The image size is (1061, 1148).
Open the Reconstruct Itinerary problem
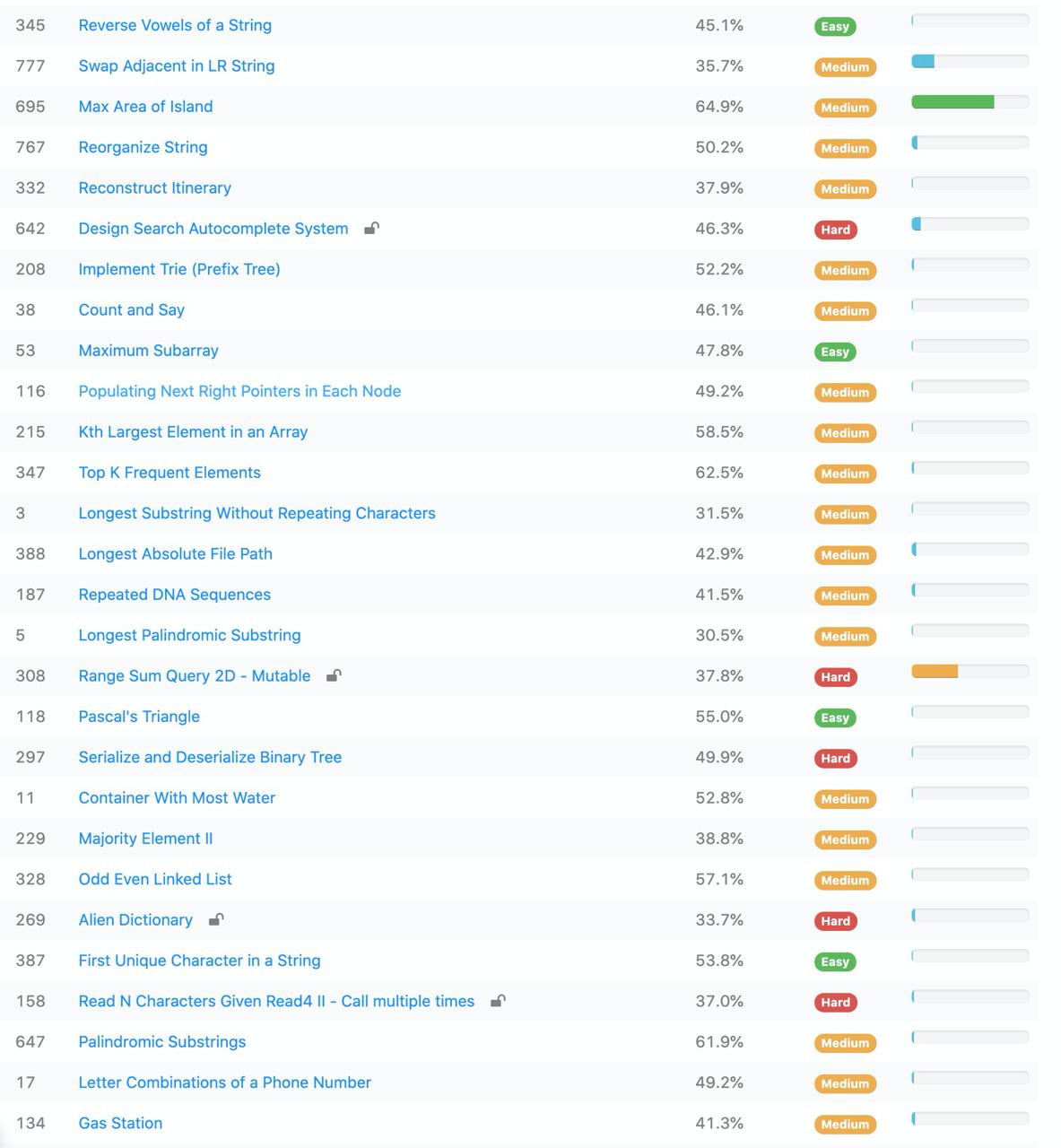pos(154,187)
